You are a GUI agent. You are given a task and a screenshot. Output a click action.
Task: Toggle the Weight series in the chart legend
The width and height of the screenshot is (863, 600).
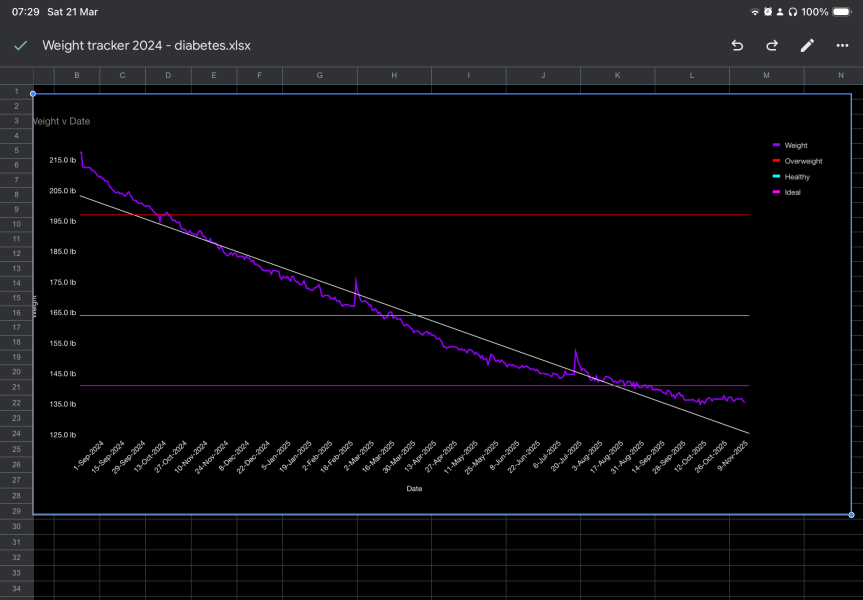coord(796,145)
